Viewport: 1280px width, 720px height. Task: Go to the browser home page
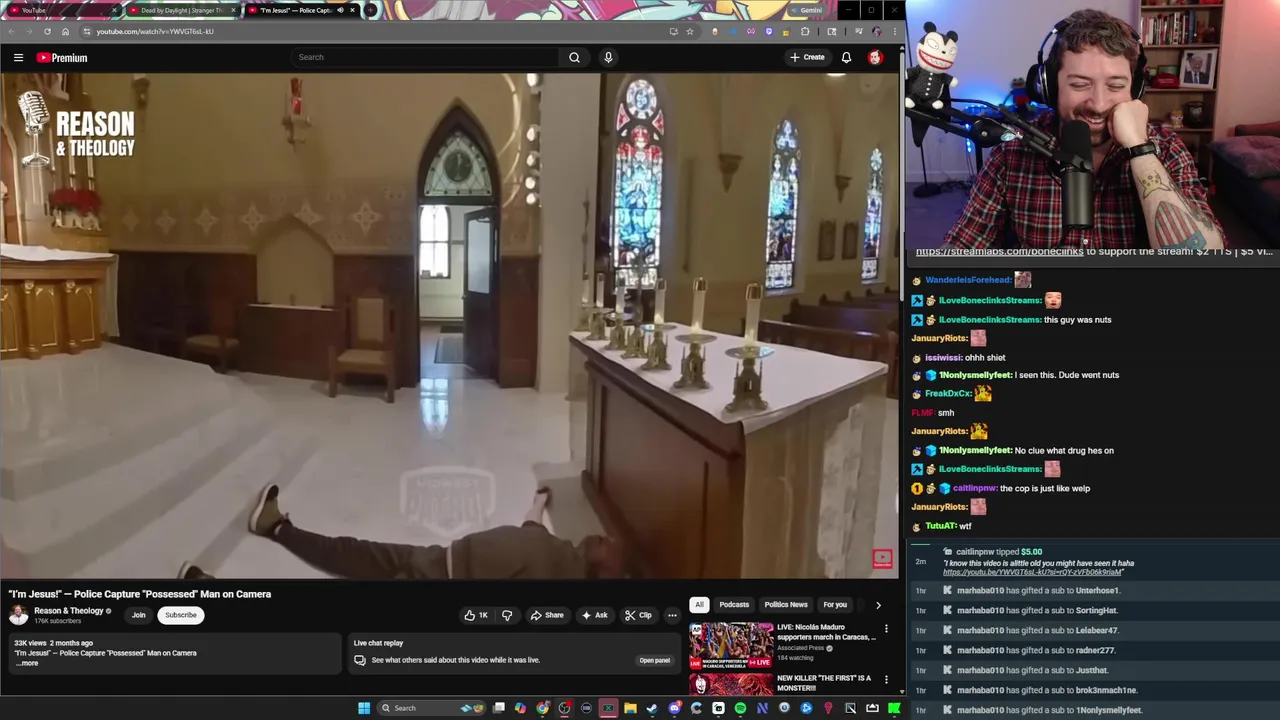pos(65,31)
